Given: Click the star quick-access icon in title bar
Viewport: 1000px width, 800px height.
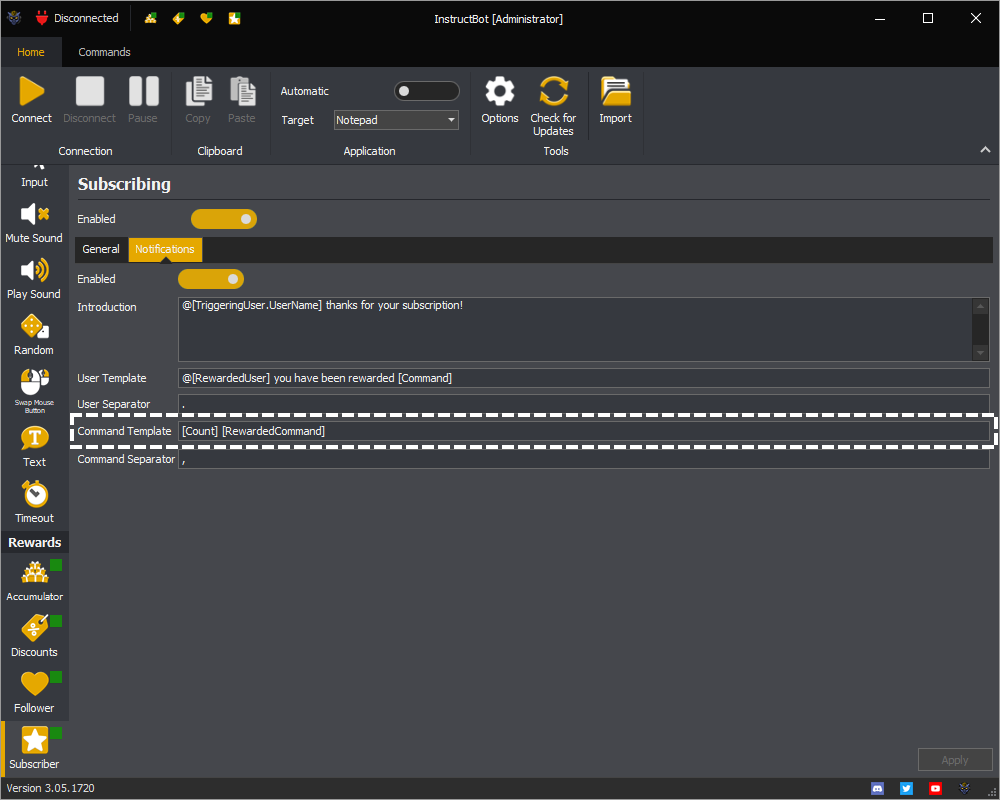Looking at the screenshot, I should point(234,19).
